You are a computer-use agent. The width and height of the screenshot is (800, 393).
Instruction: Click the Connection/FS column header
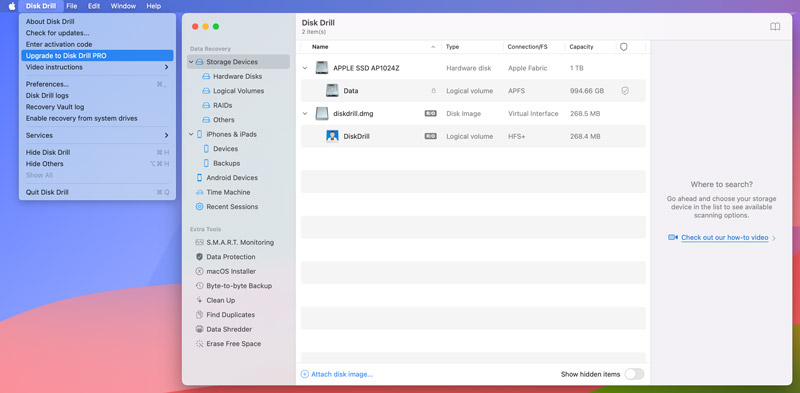point(528,47)
